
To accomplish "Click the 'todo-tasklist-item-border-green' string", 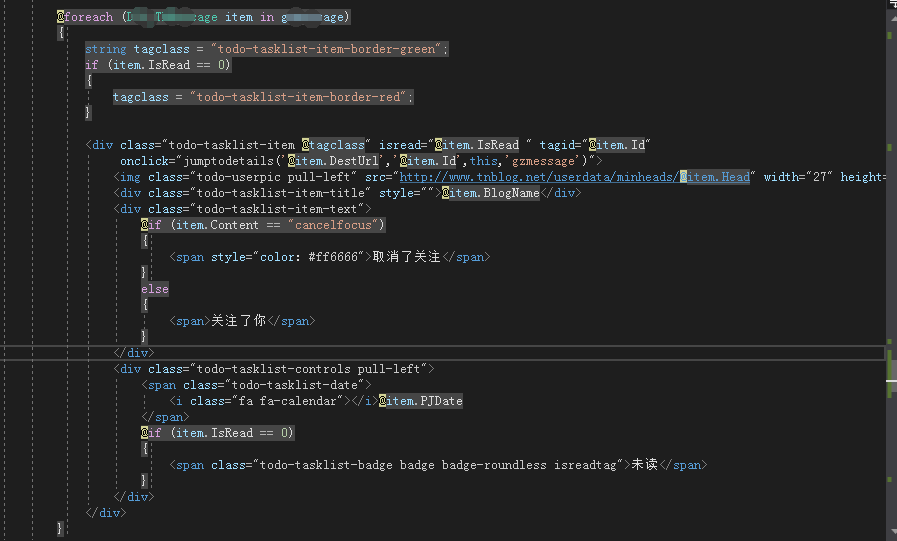I will 326,49.
